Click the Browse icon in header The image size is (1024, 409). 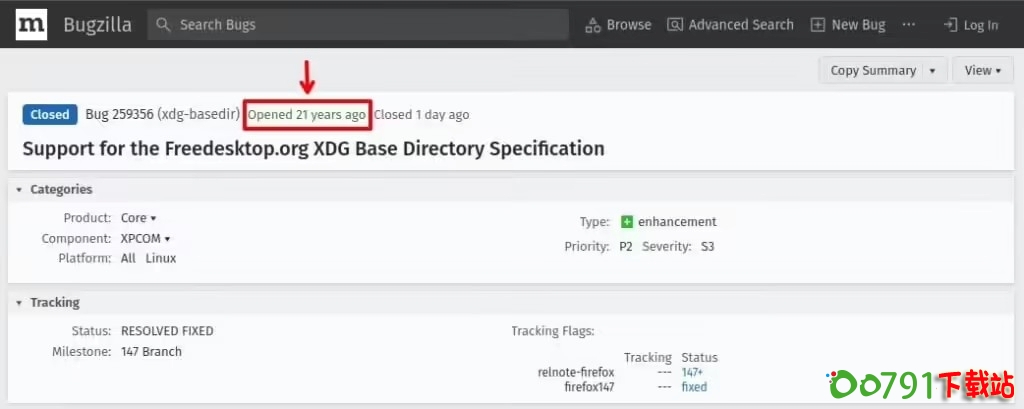tap(593, 25)
